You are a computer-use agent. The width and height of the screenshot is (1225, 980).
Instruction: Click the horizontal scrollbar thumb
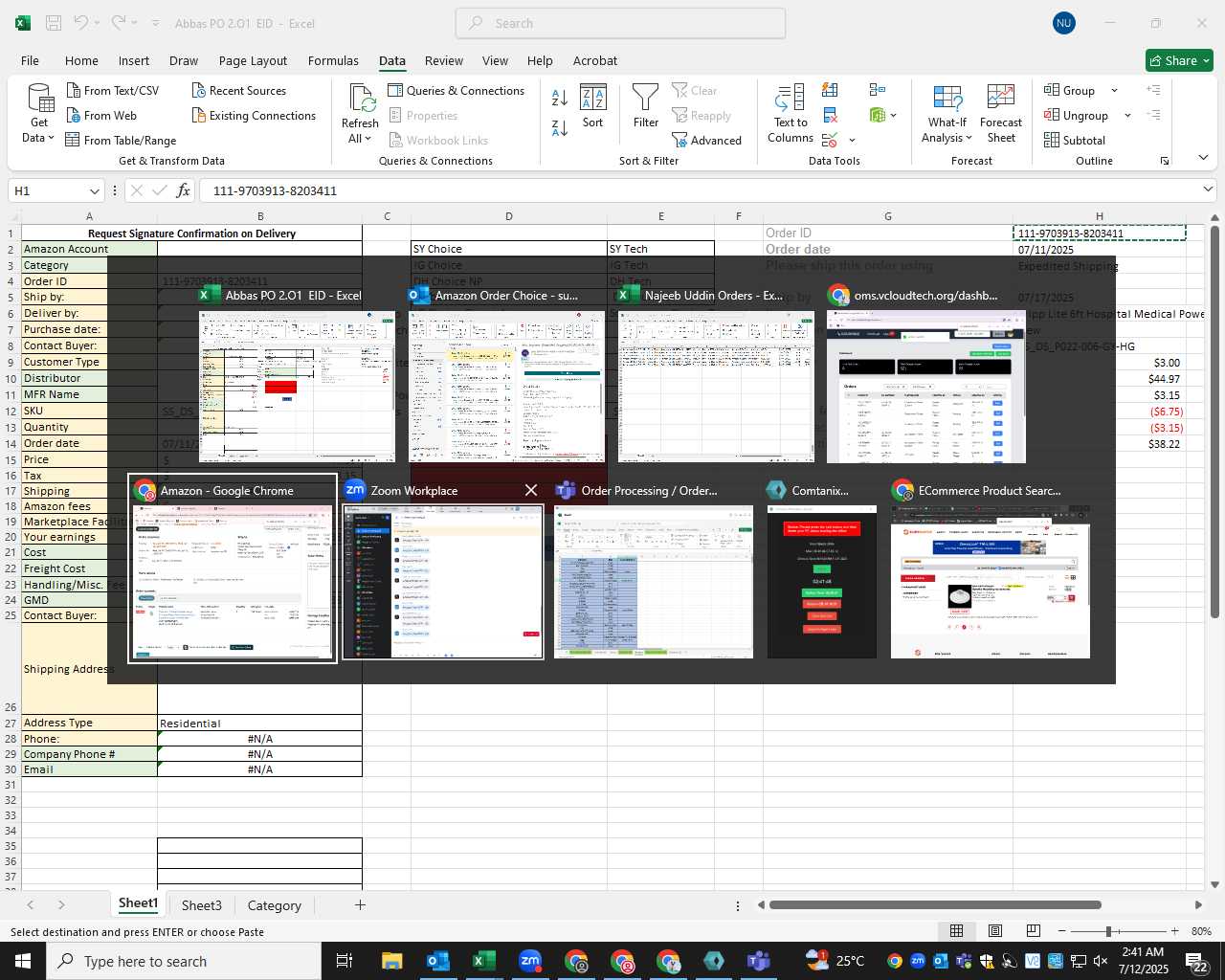pyautogui.click(x=935, y=904)
